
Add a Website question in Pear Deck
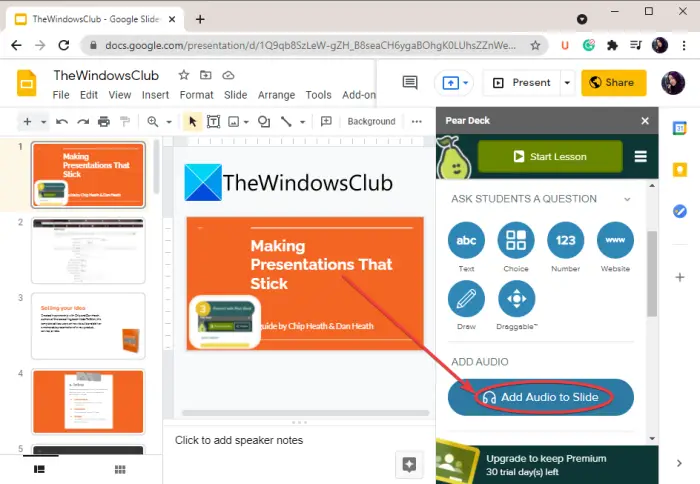click(x=615, y=241)
